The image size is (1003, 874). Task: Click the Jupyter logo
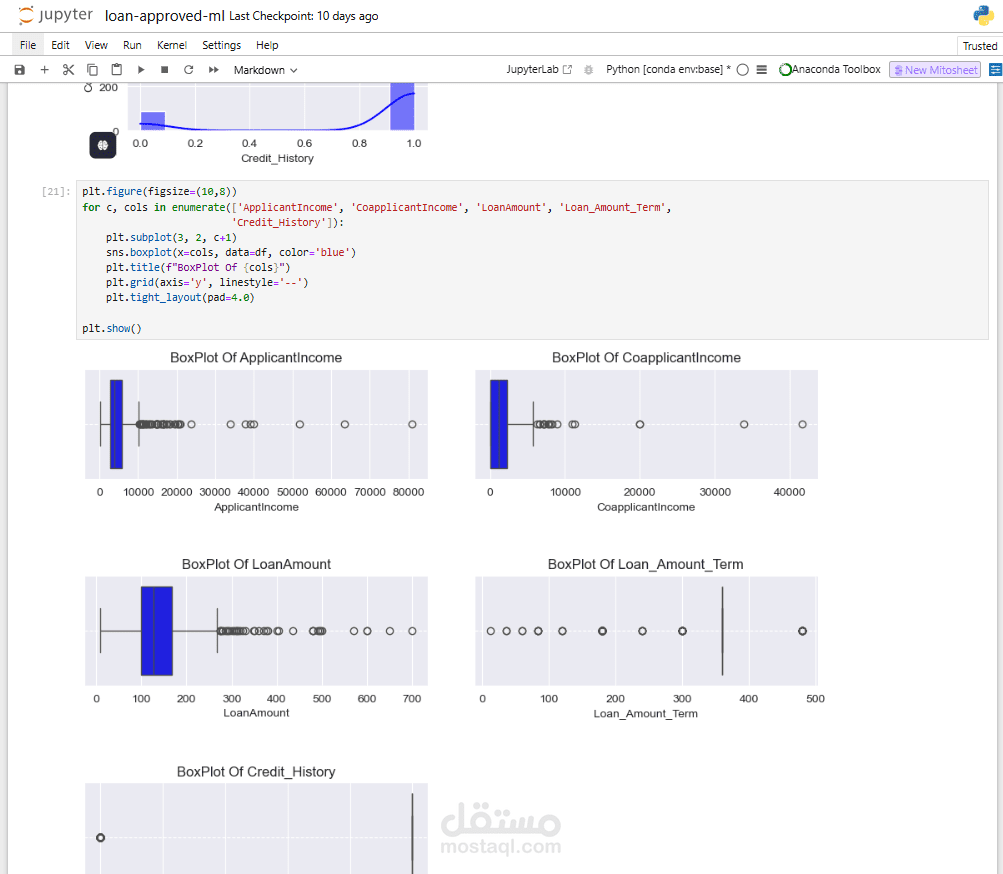click(55, 15)
